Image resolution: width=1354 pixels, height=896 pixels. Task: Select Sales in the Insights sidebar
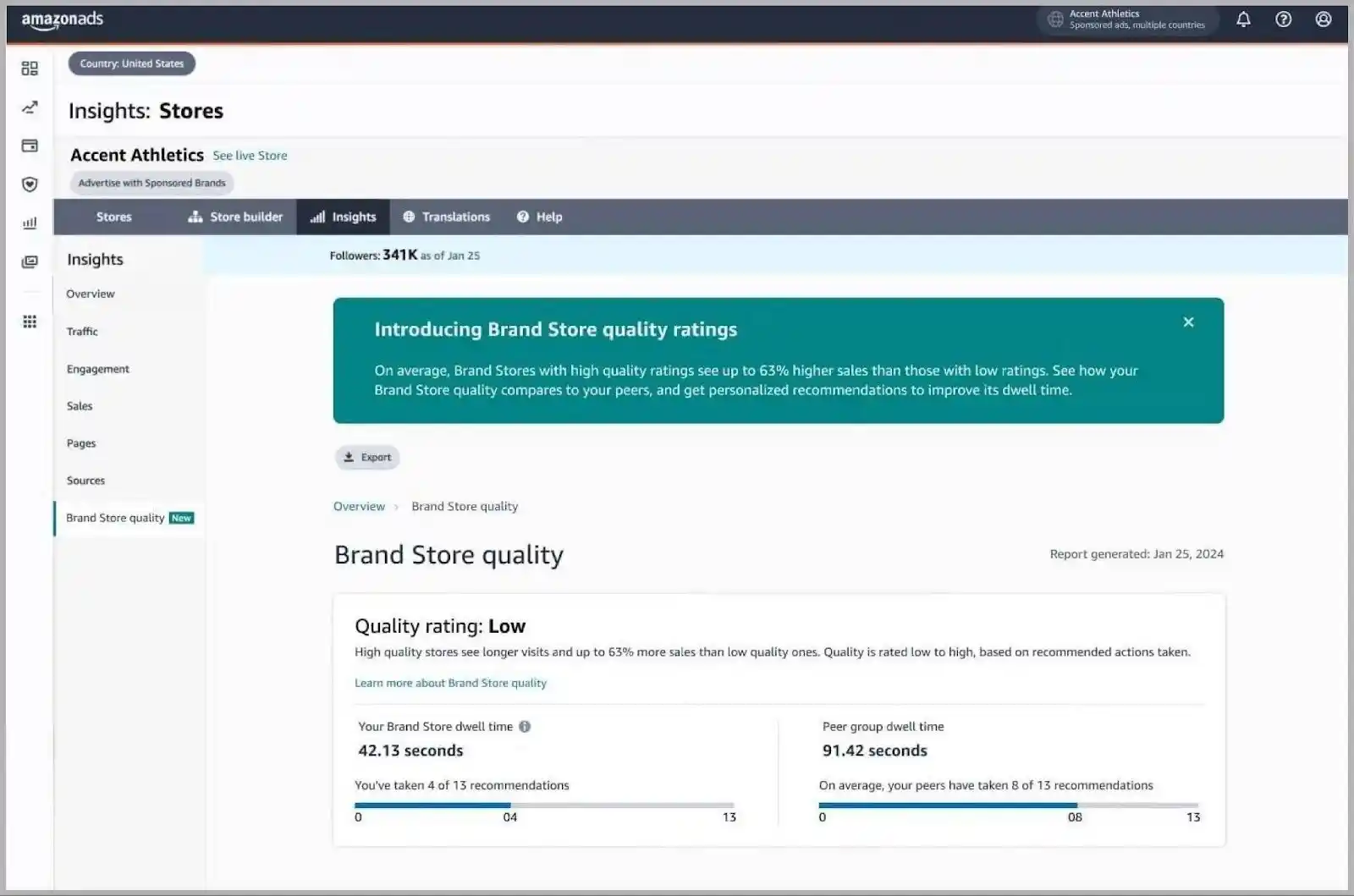[x=80, y=406]
